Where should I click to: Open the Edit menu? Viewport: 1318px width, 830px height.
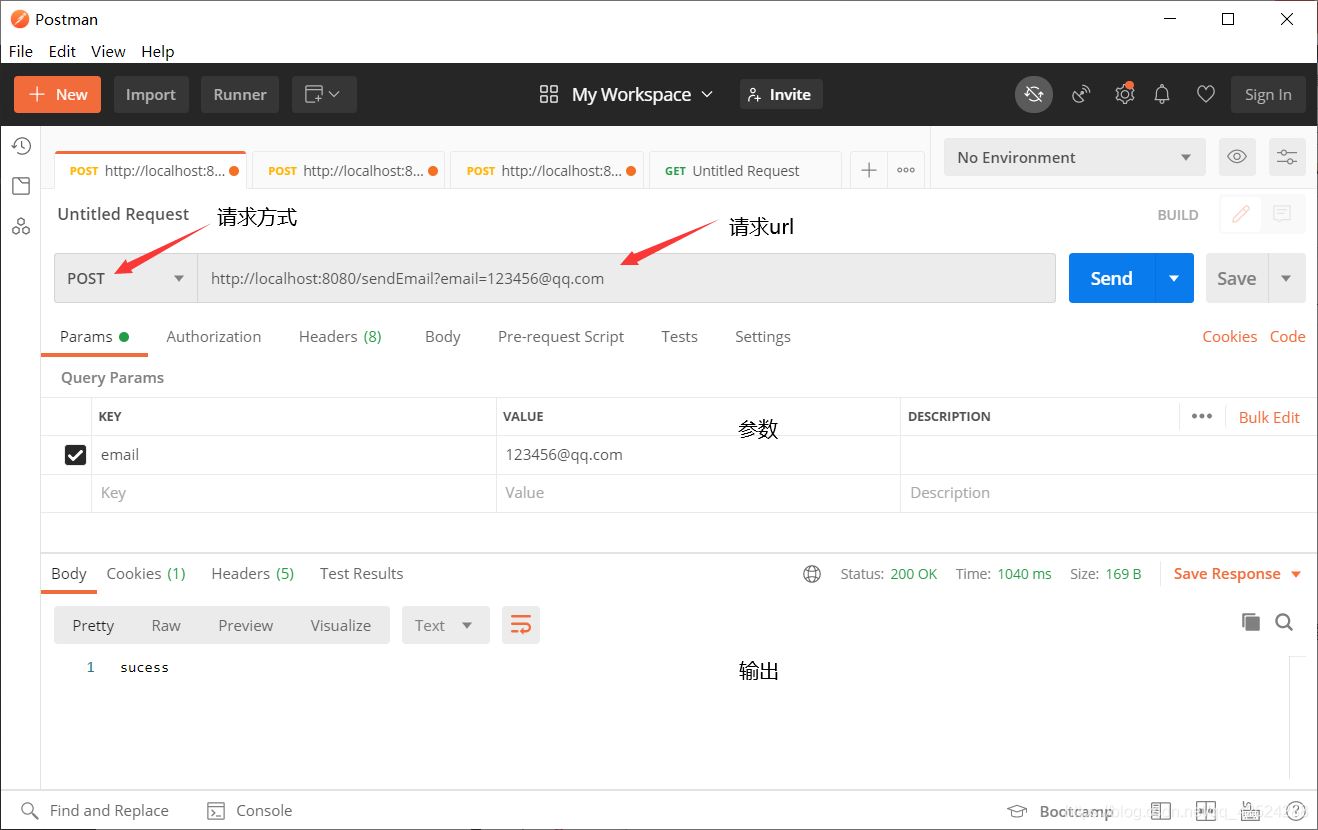[x=62, y=51]
